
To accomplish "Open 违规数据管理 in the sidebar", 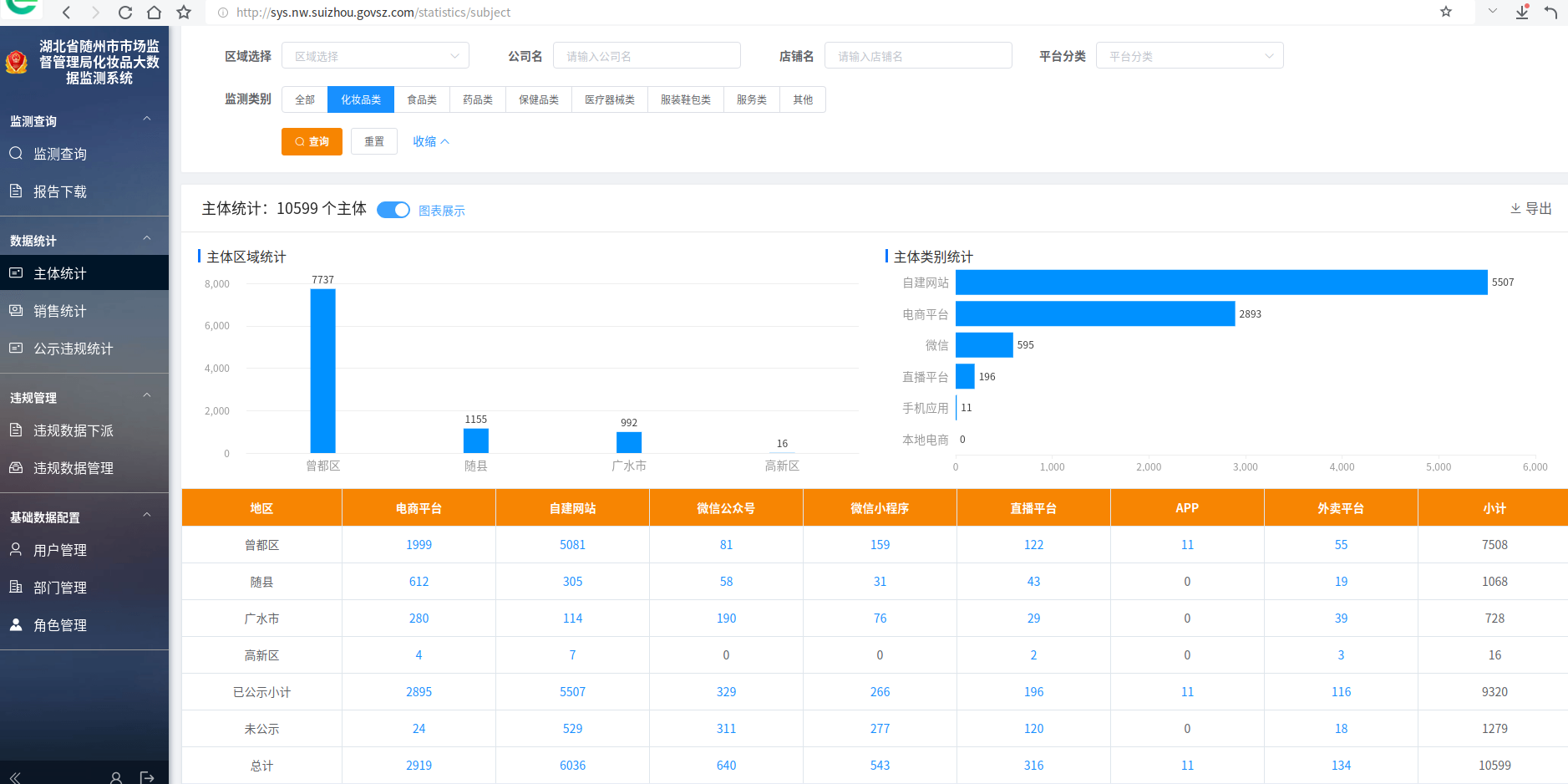I will click(x=74, y=468).
